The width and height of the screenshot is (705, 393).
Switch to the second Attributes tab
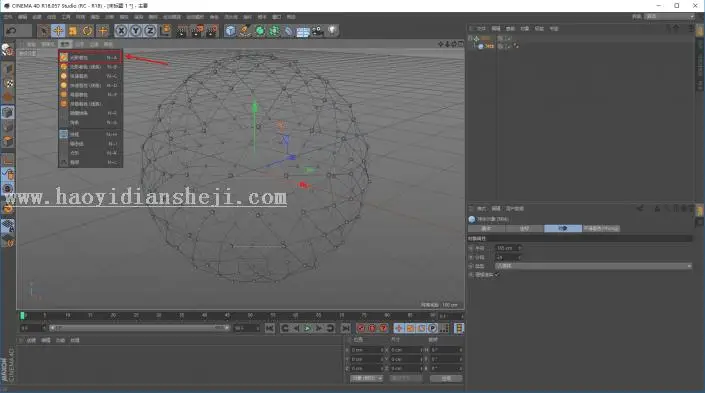click(525, 228)
